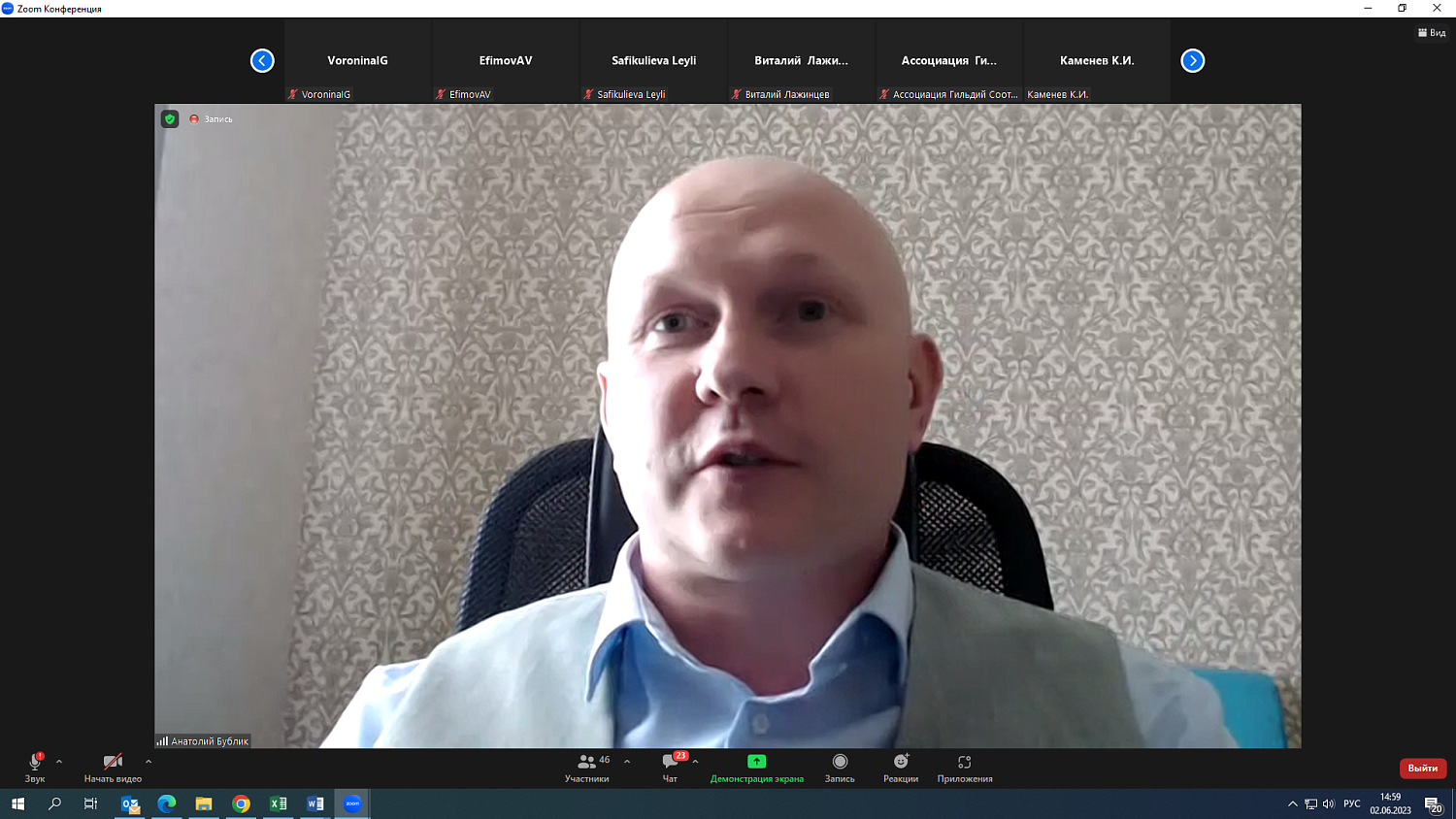The height and width of the screenshot is (819, 1456).
Task: Open Google Chrome from the taskbar
Action: pos(241,803)
